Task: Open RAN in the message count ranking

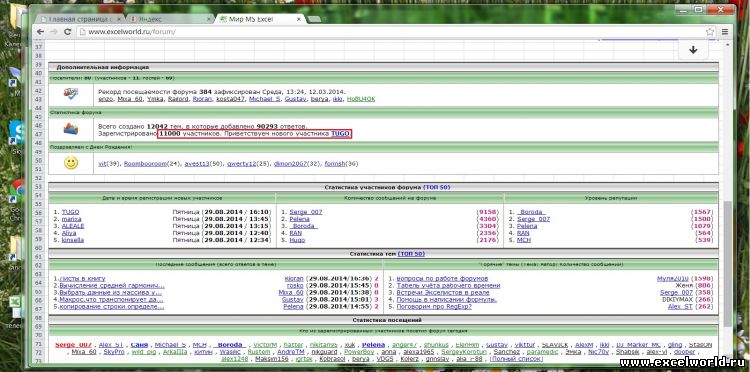Action: (295, 233)
